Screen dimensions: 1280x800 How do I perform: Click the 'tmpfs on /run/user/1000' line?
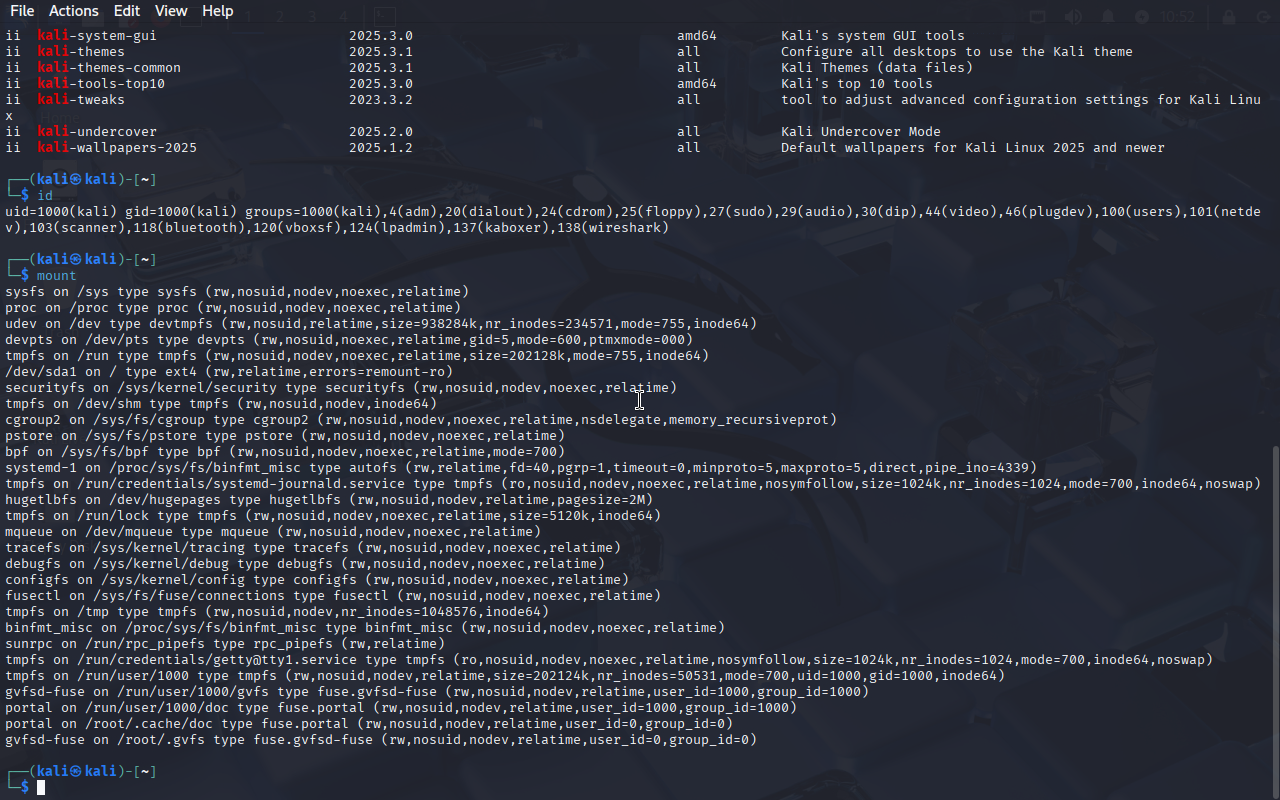pyautogui.click(x=505, y=676)
